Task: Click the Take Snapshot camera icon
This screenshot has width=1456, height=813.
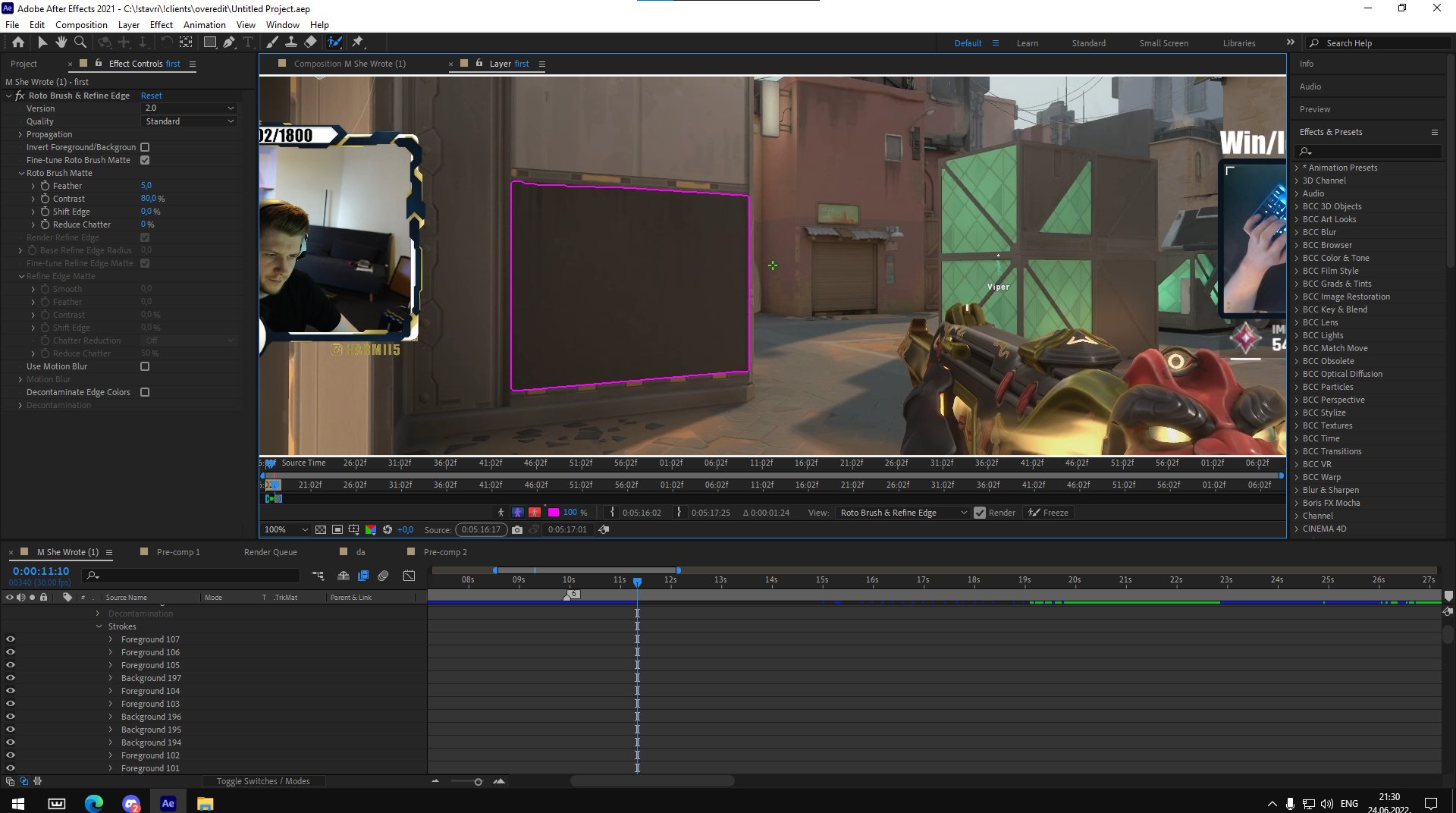Action: click(517, 529)
